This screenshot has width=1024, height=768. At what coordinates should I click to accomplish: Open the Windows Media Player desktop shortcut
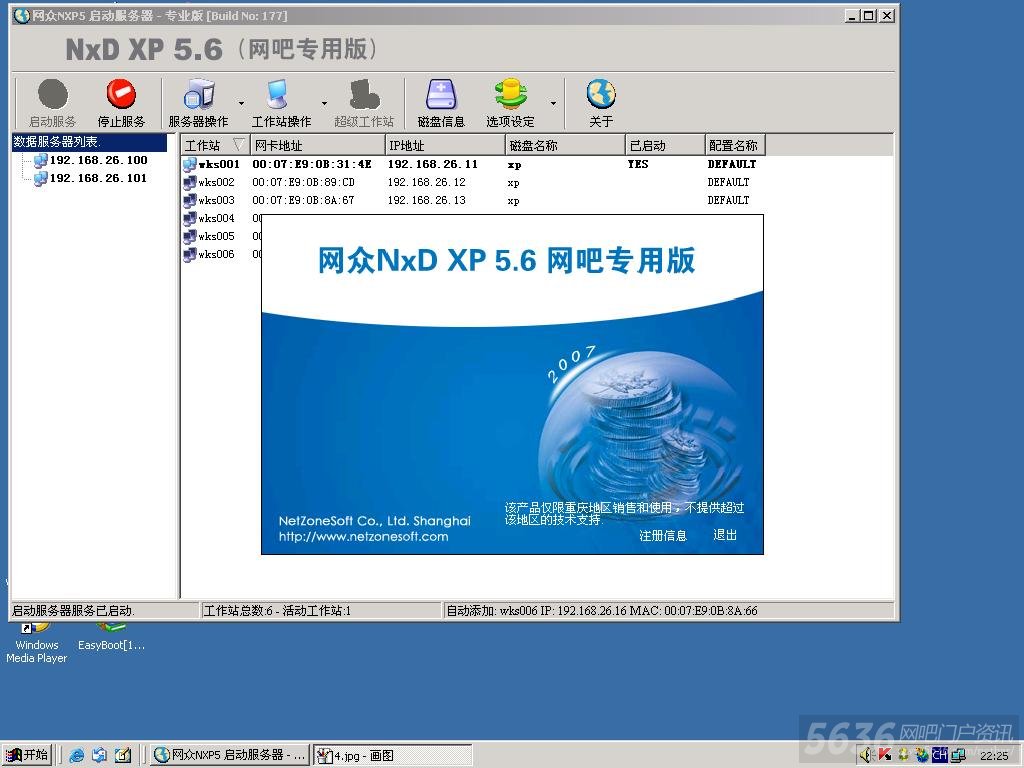click(37, 643)
